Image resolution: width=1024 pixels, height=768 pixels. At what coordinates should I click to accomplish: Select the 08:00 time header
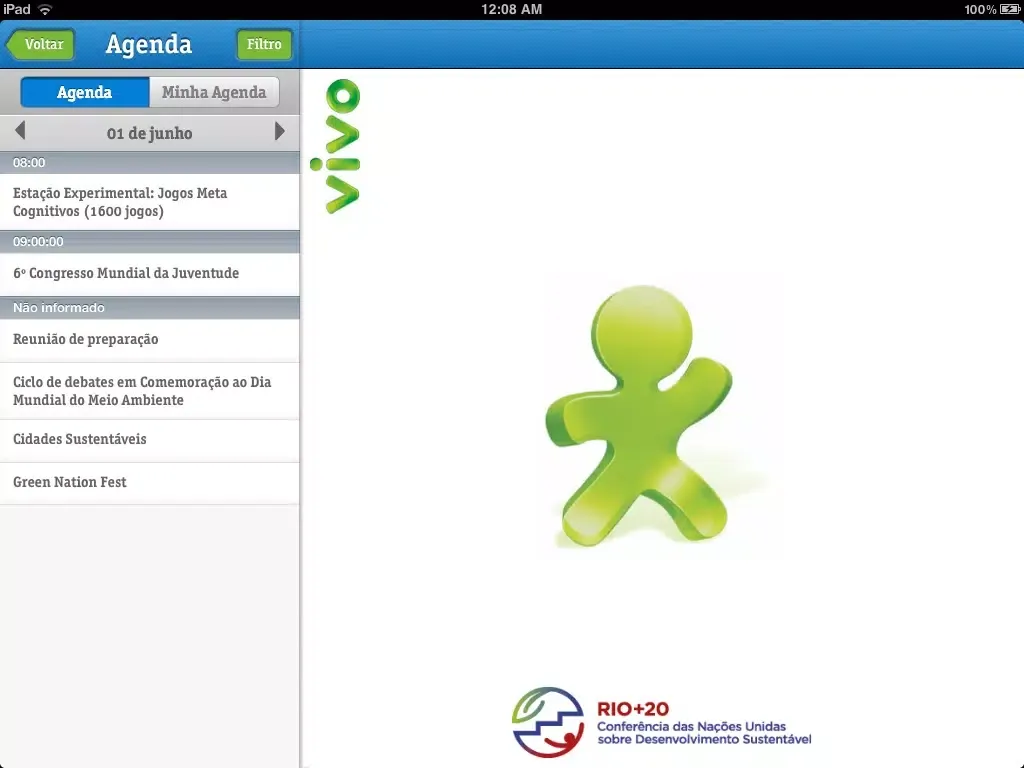pyautogui.click(x=150, y=163)
